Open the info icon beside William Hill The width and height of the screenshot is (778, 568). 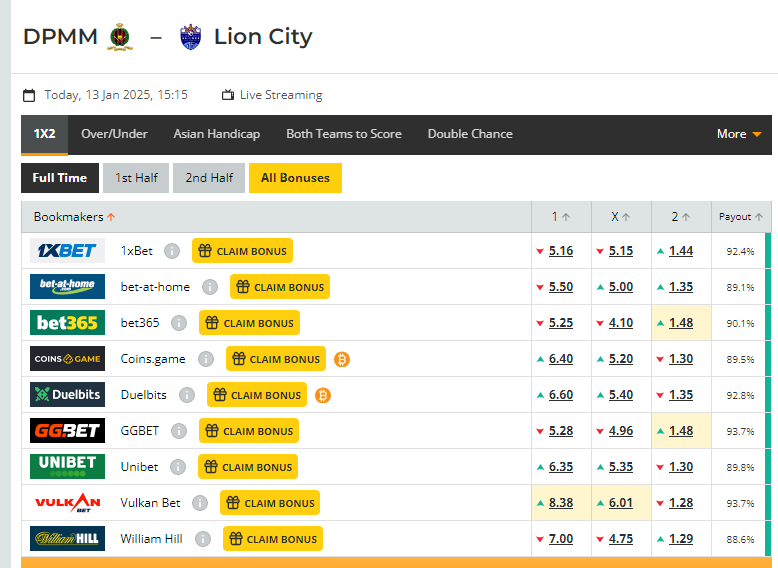pos(202,539)
